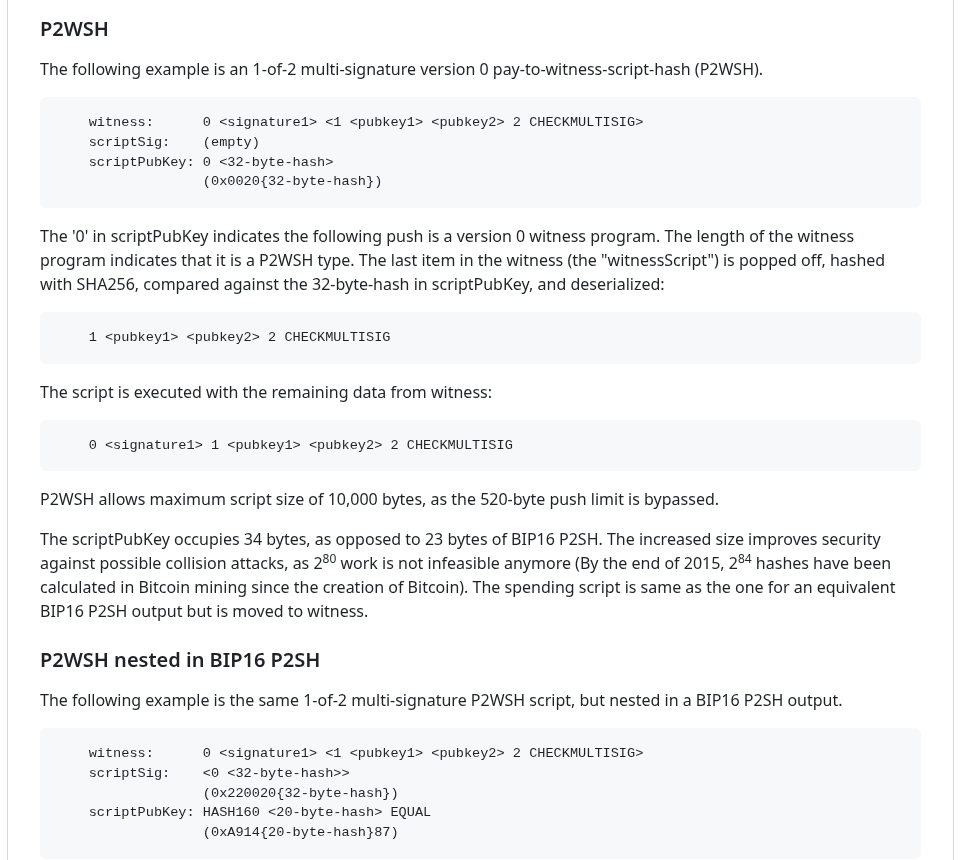Click the superscript 80 exponent
970x860 pixels.
[329, 559]
